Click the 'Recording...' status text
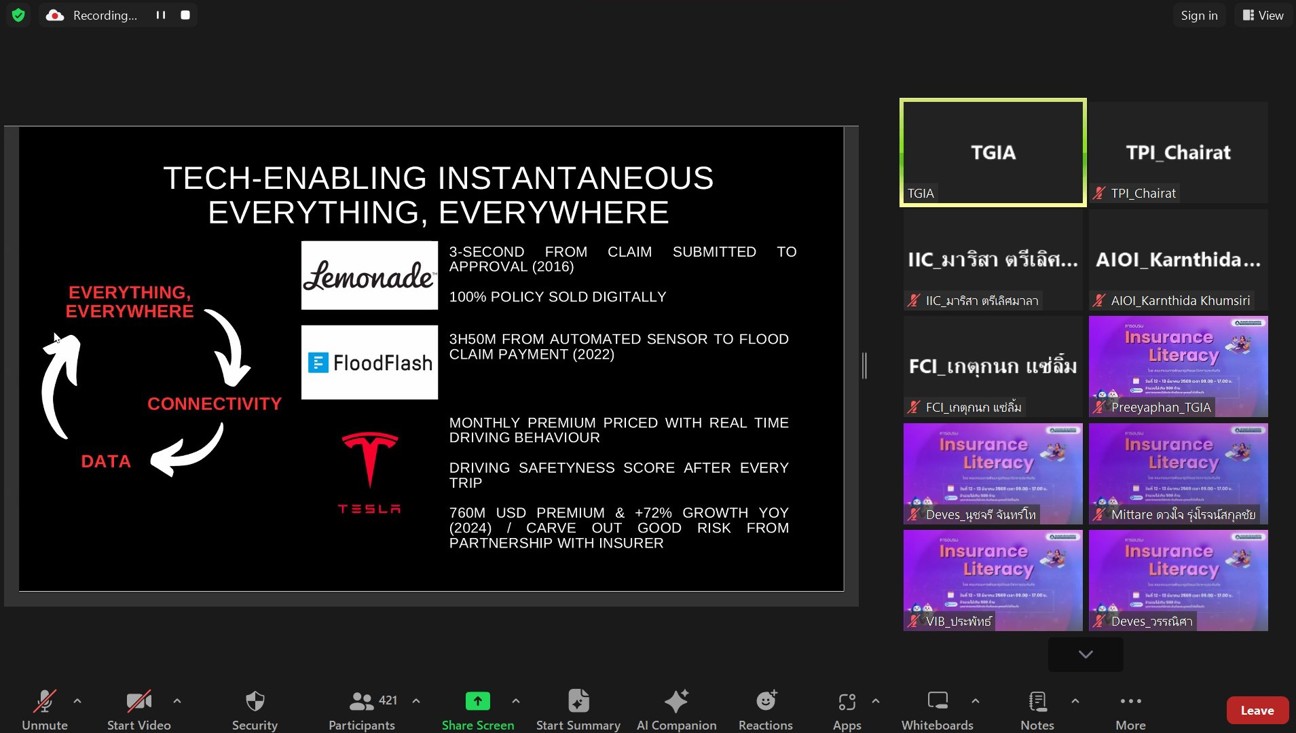Viewport: 1296px width, 733px height. pyautogui.click(x=105, y=15)
